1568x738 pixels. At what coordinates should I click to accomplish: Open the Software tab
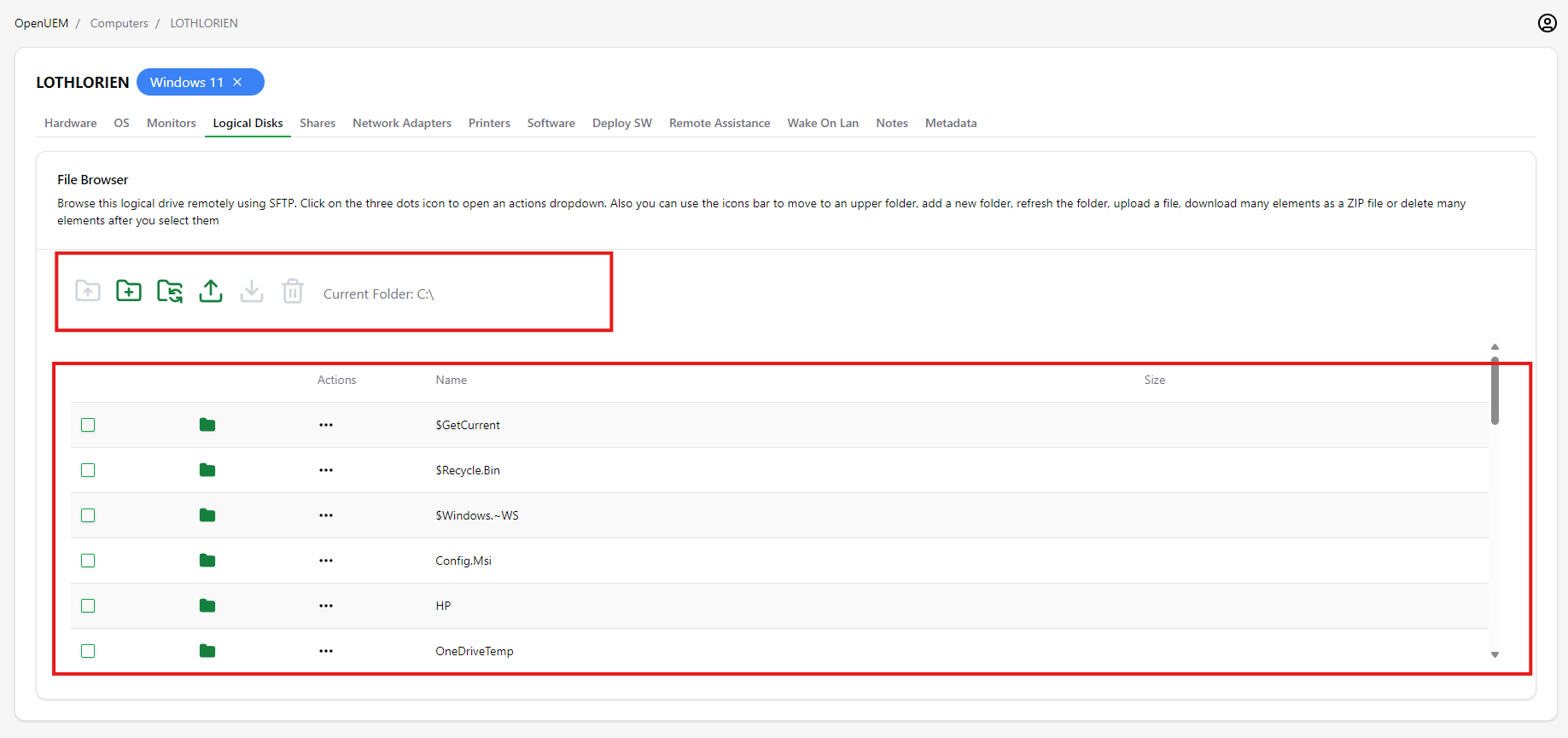tap(551, 123)
